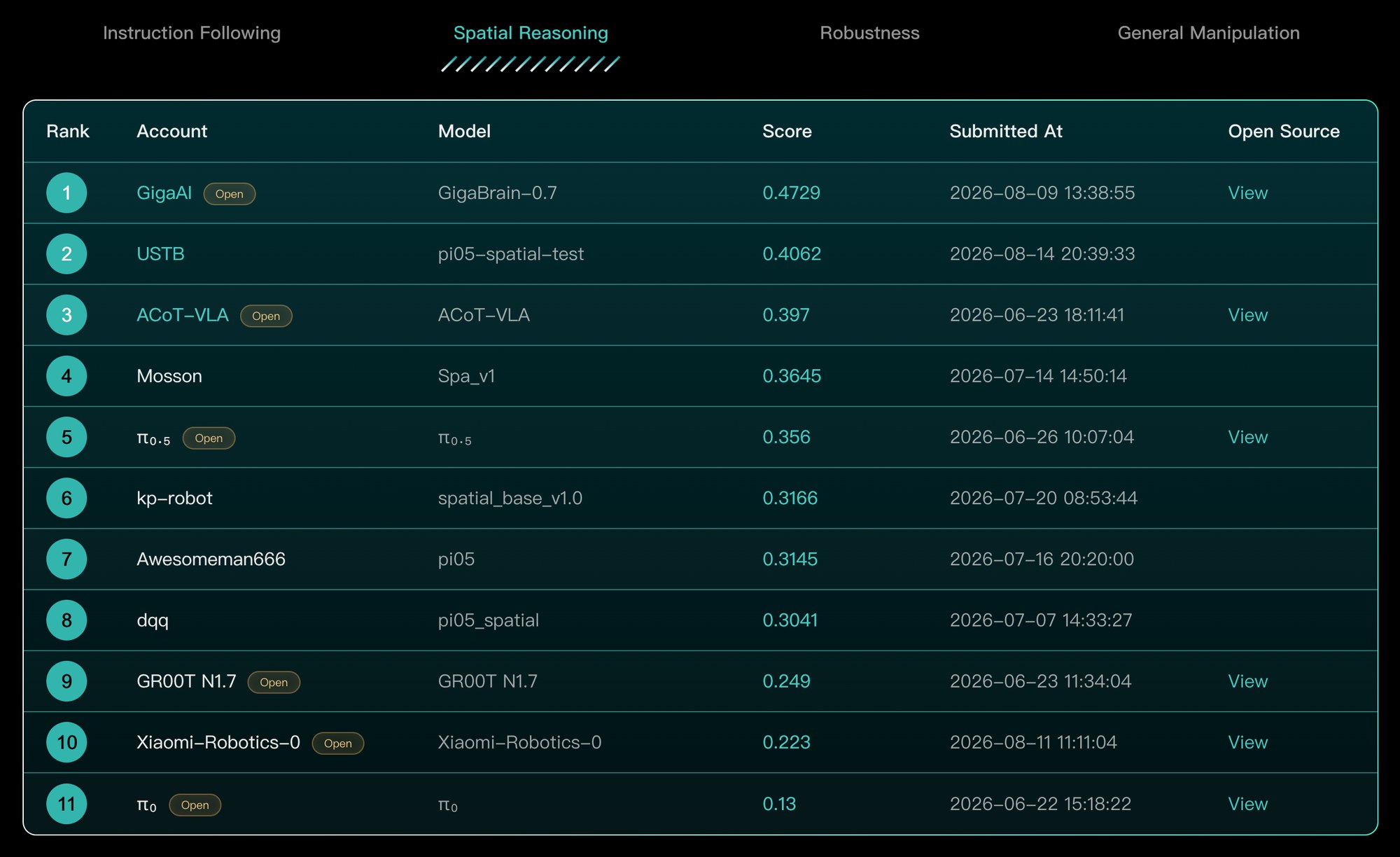Click the rank 4 circle badge
The height and width of the screenshot is (857, 1400).
point(66,376)
